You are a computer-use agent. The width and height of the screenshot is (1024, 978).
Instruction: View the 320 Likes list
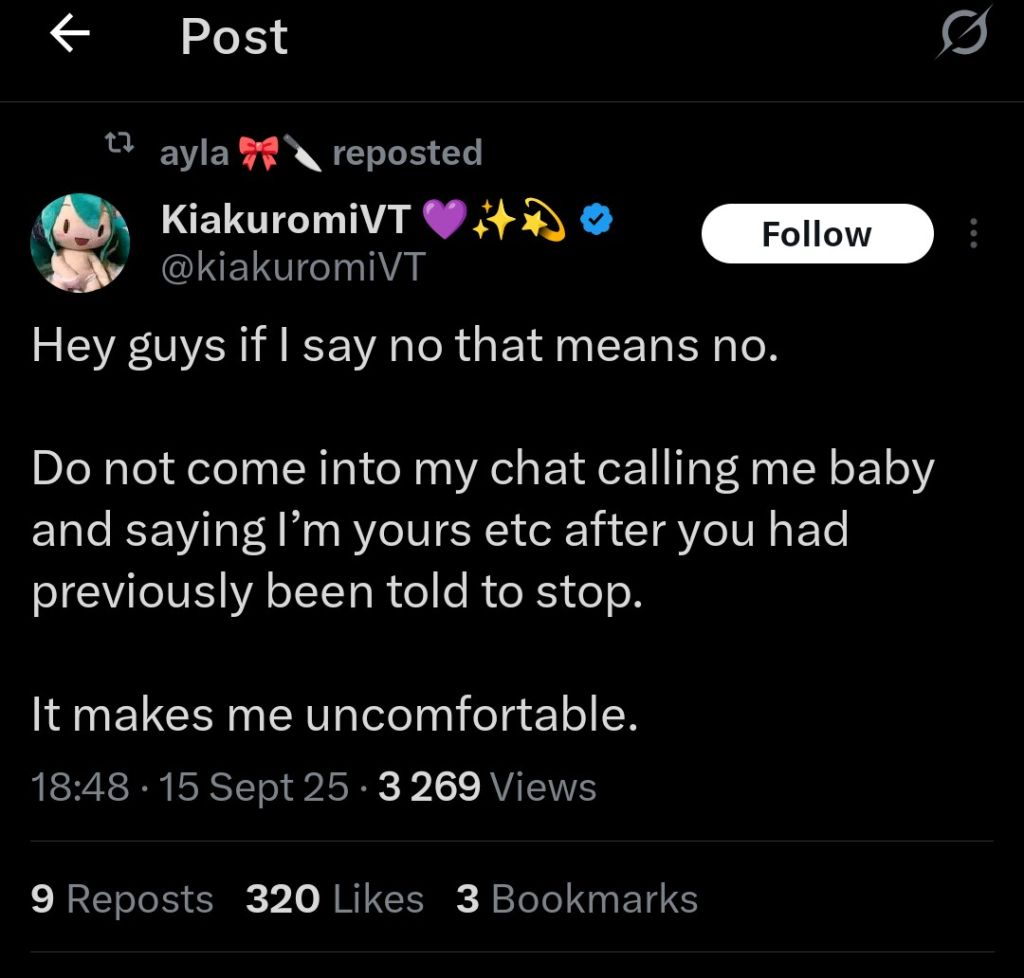pos(334,899)
